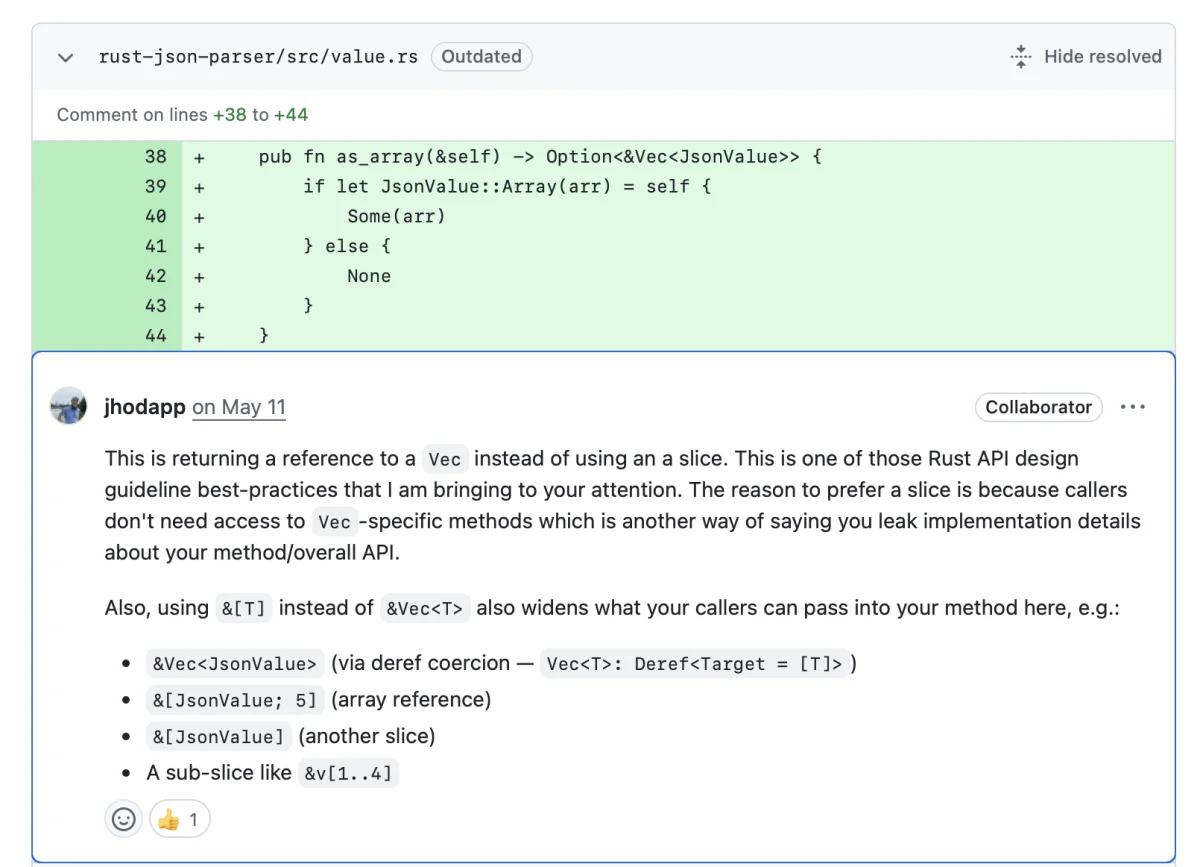Click 'pub fn as_array(&self)' code line

540,157
